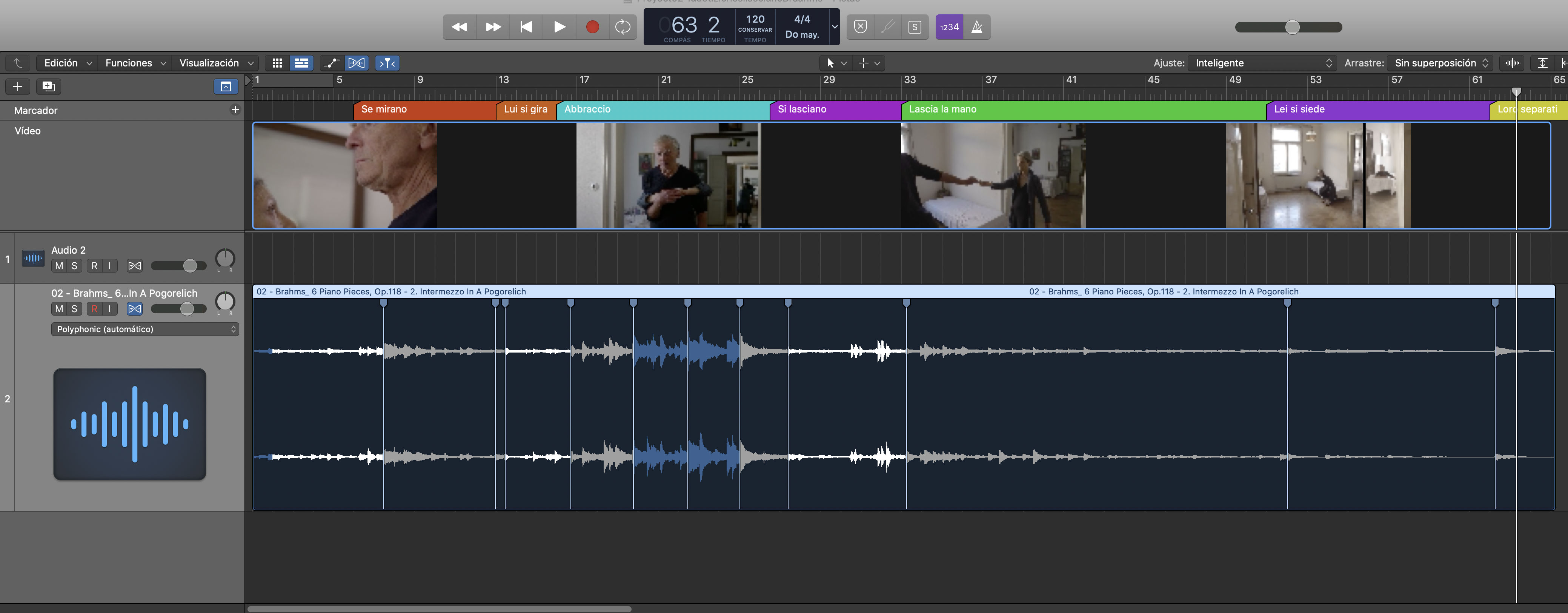
Task: Open Polyphonic (automático) flex mode dropdown
Action: click(x=145, y=329)
